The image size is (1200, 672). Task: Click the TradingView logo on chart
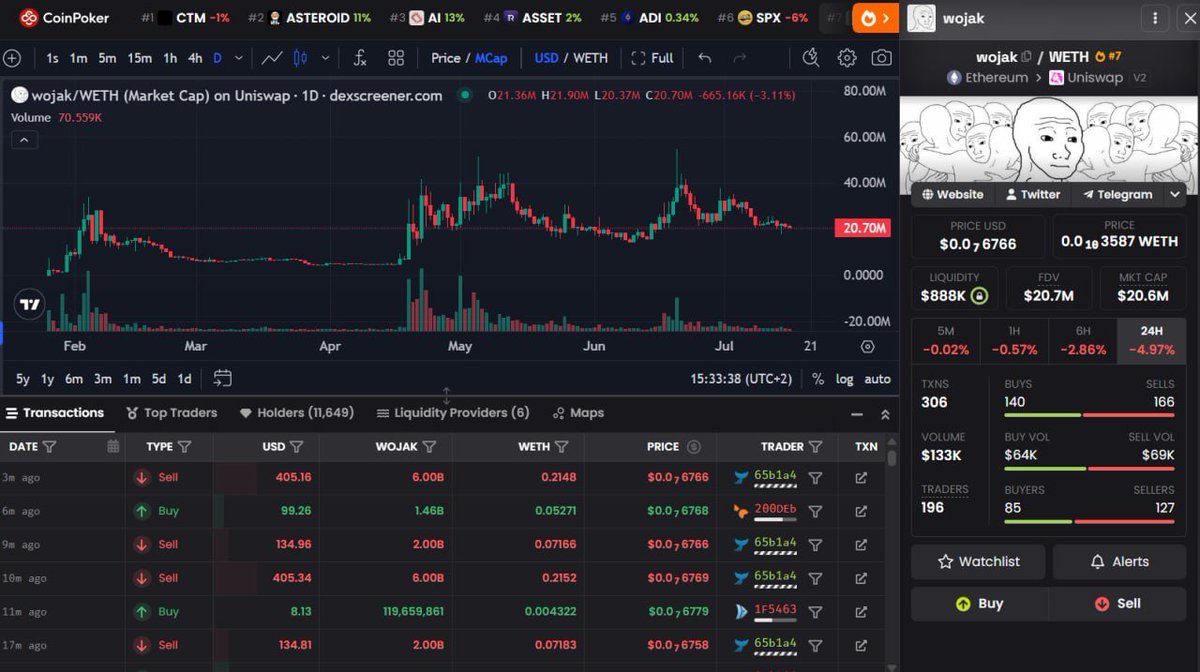pyautogui.click(x=29, y=305)
